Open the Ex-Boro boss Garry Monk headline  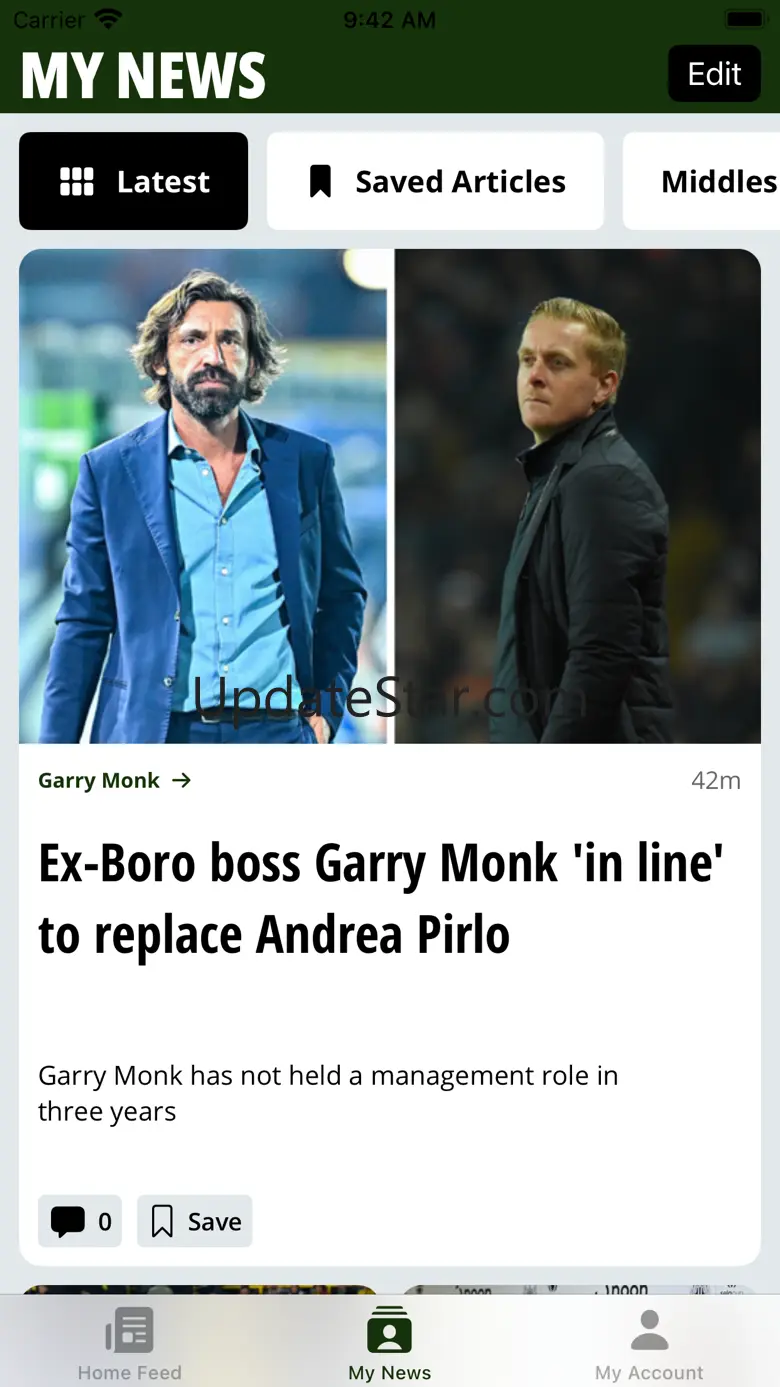(381, 898)
